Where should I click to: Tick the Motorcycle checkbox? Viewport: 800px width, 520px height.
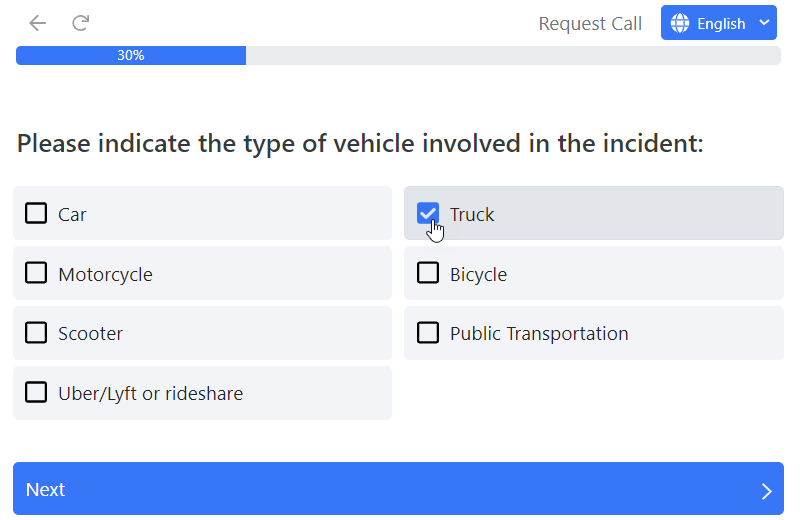click(36, 273)
